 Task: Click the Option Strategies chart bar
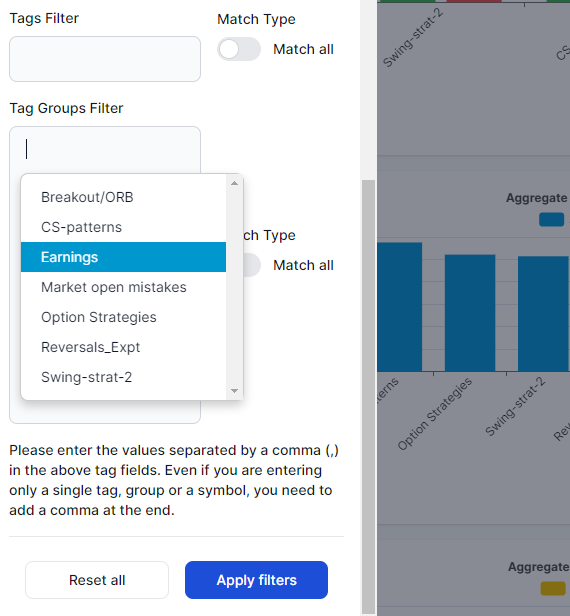point(470,313)
